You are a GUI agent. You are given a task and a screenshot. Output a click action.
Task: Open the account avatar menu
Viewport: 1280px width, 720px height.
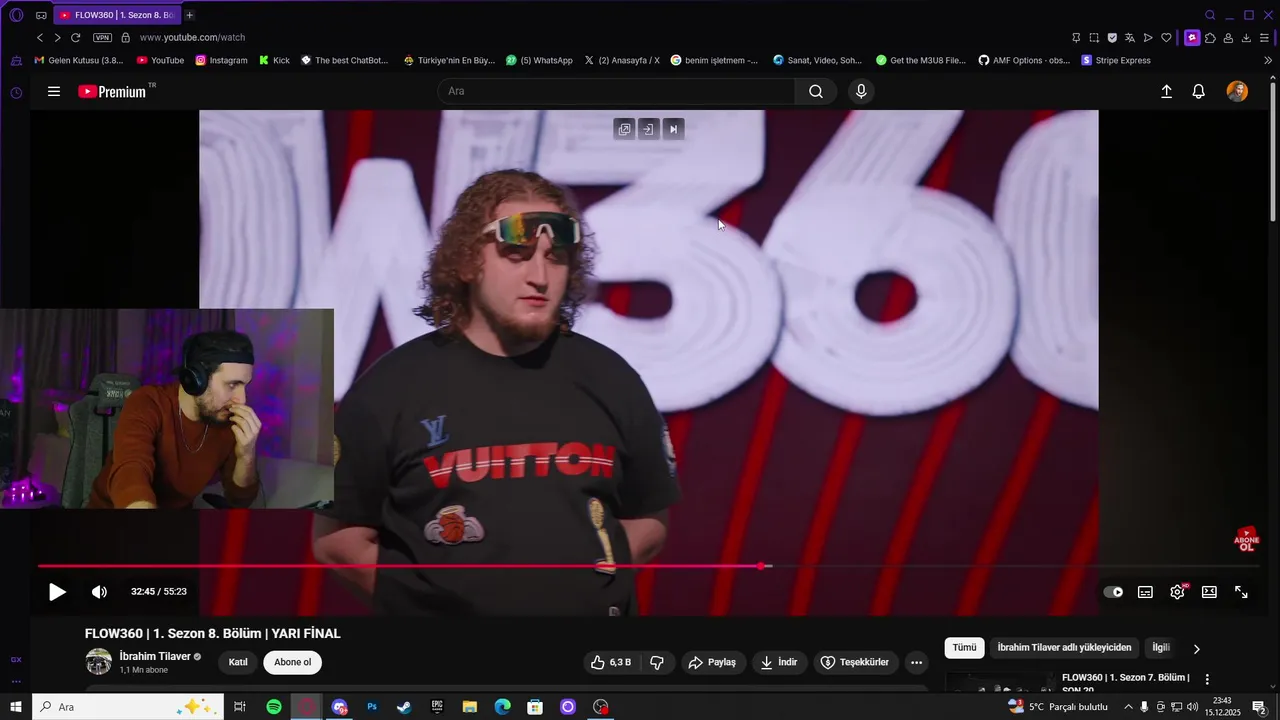click(1237, 91)
